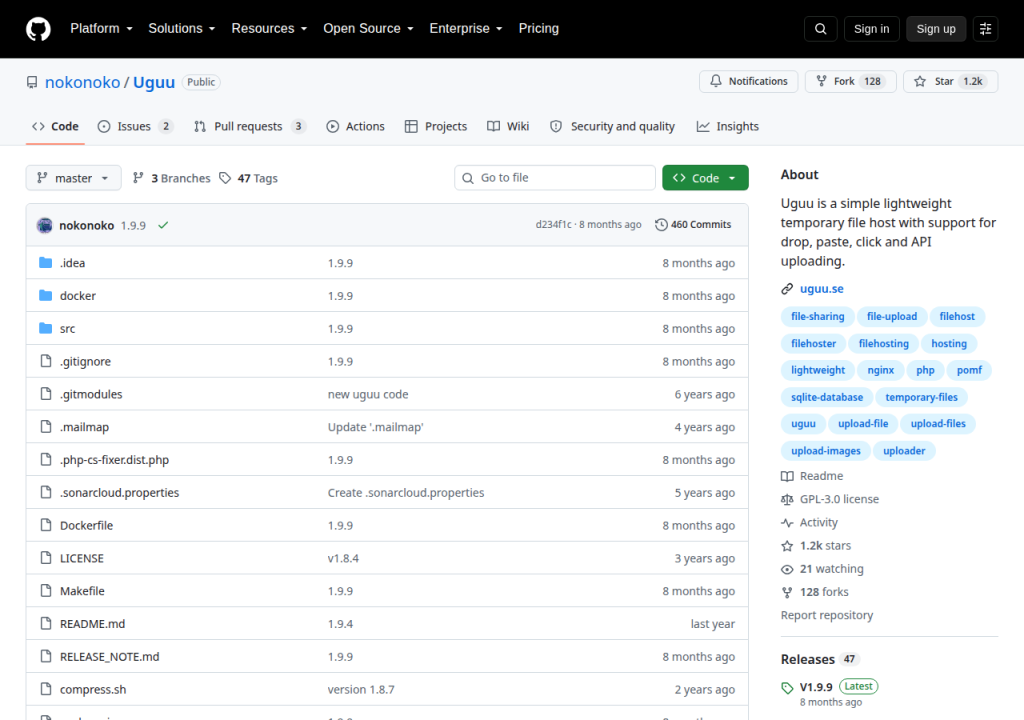Image resolution: width=1024 pixels, height=720 pixels.
Task: Click the branch icon beside 3 Branches
Action: [x=138, y=178]
